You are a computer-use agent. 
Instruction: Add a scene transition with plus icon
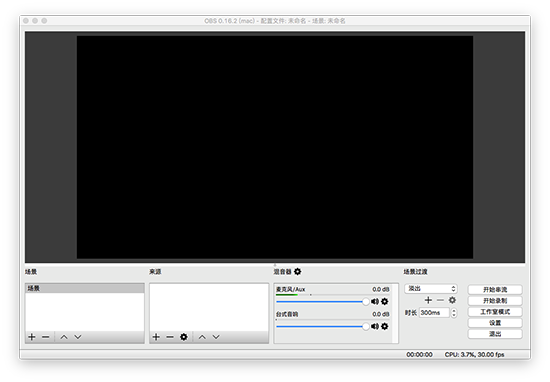(428, 300)
